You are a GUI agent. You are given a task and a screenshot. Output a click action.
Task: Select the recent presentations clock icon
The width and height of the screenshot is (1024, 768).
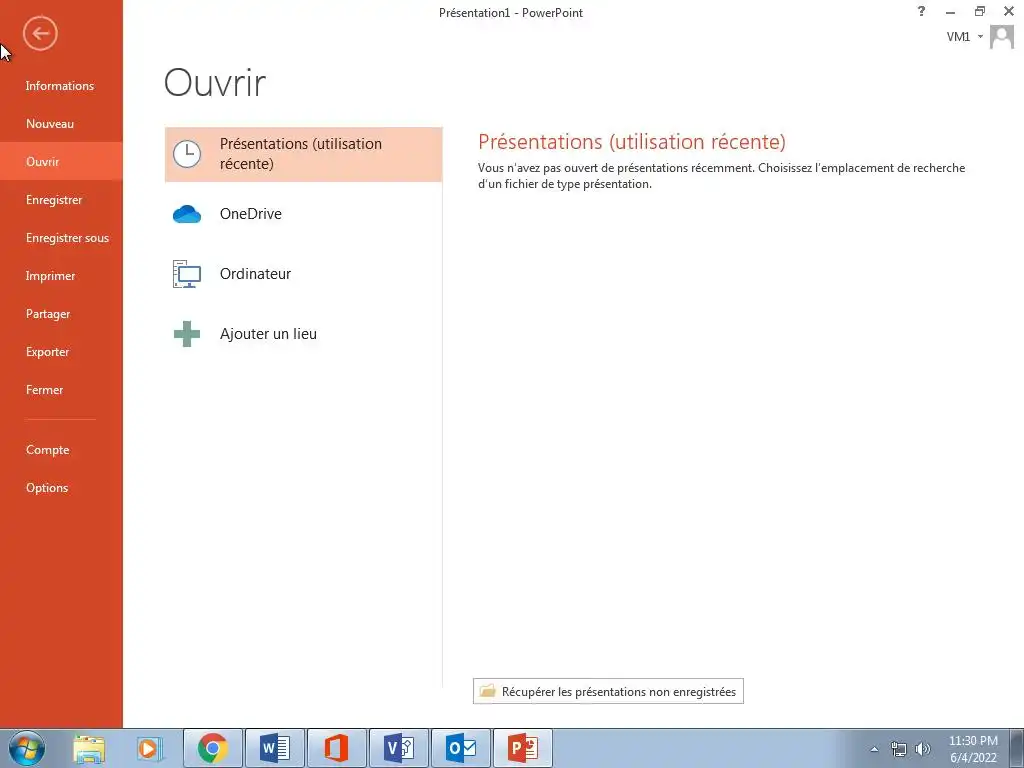[187, 154]
